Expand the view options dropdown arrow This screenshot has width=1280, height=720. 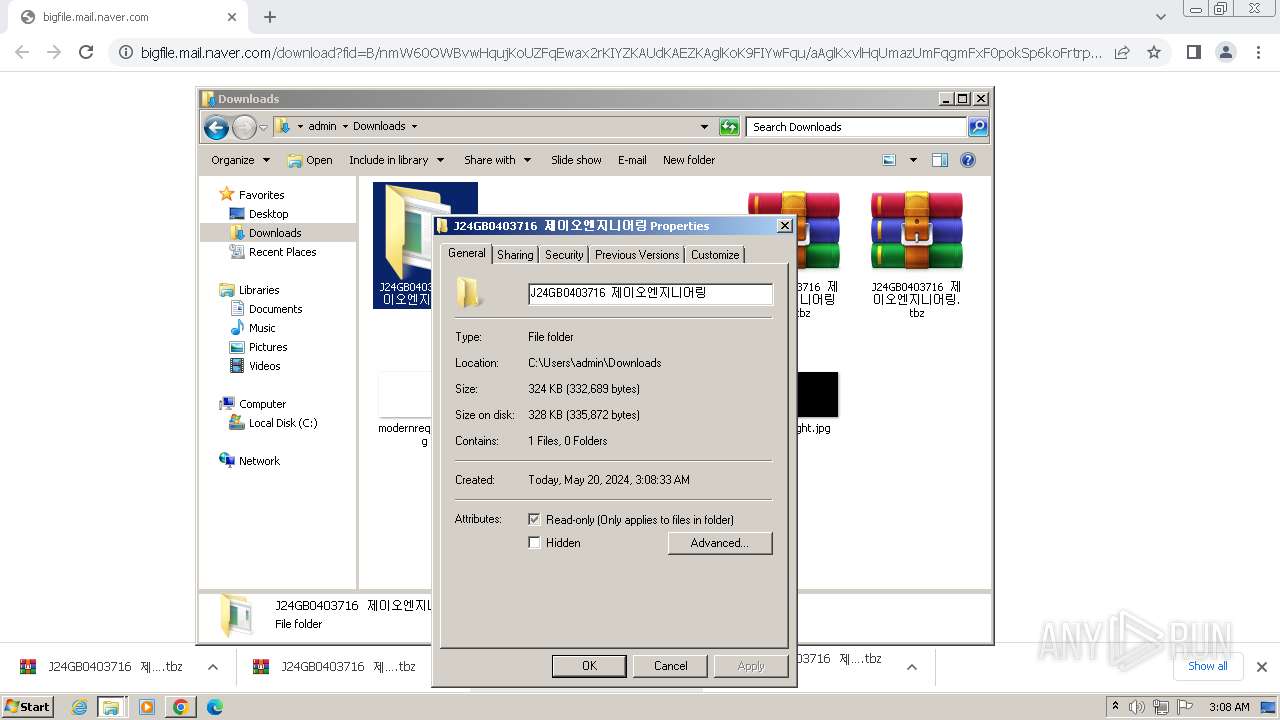click(x=913, y=160)
